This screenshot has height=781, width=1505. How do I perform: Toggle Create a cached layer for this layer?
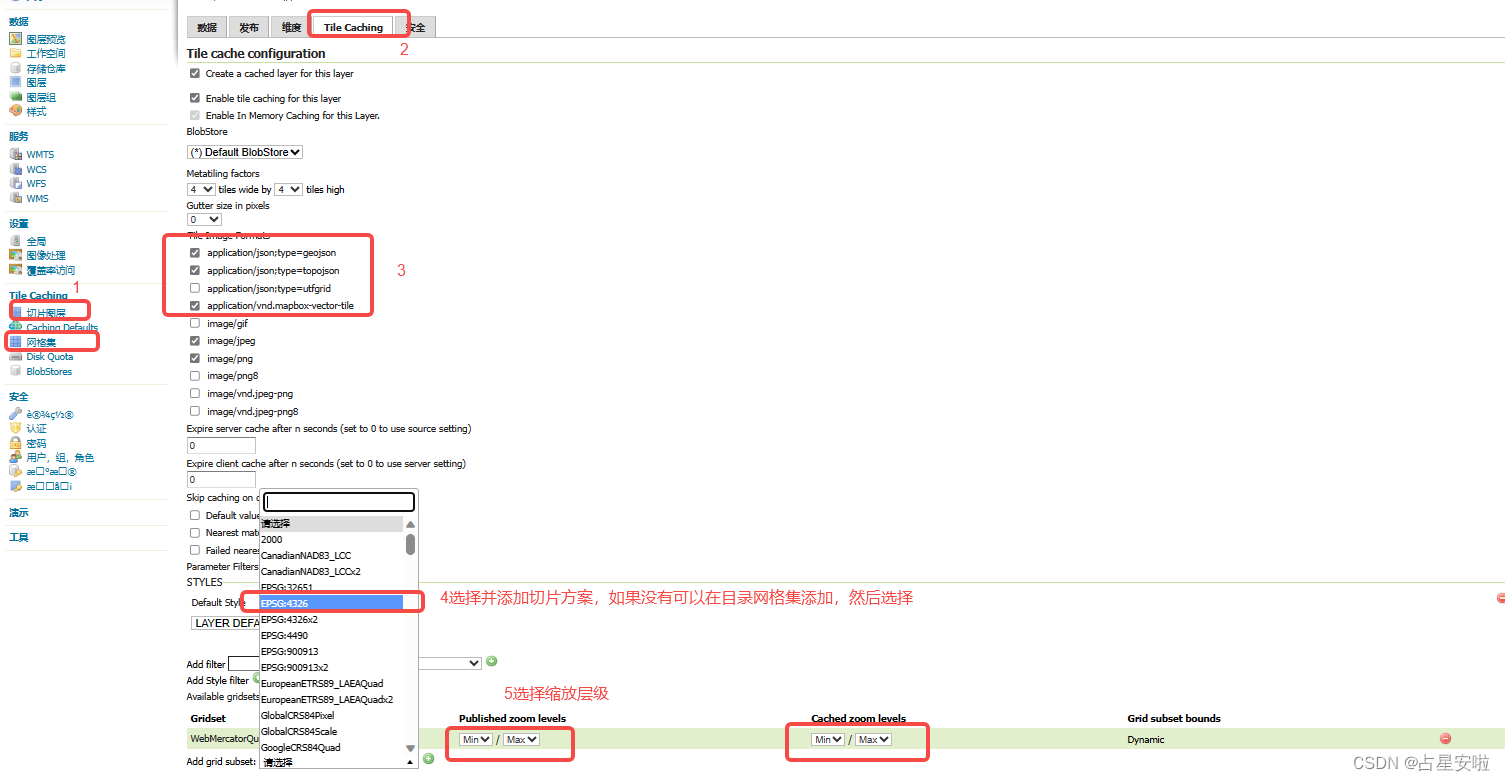[195, 73]
